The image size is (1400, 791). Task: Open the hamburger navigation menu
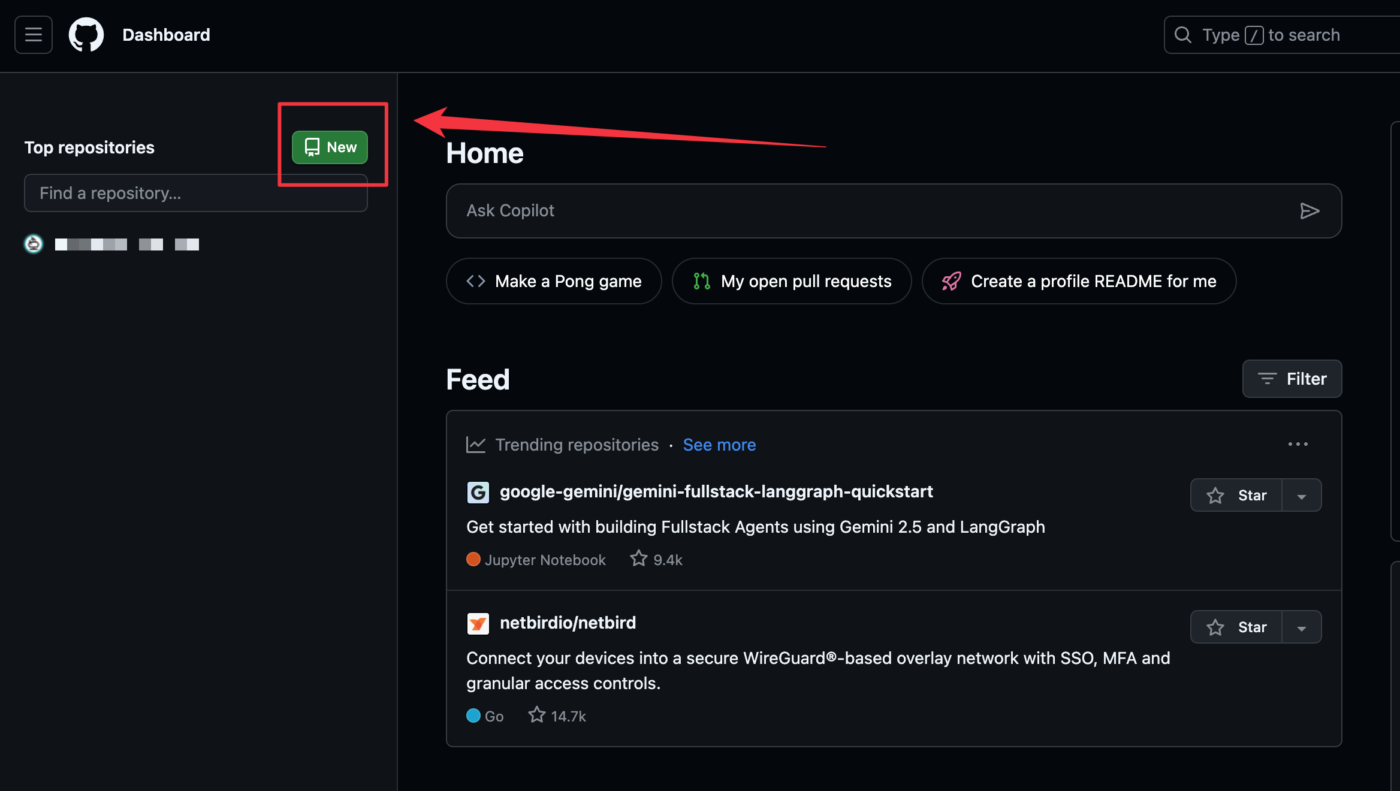coord(33,35)
